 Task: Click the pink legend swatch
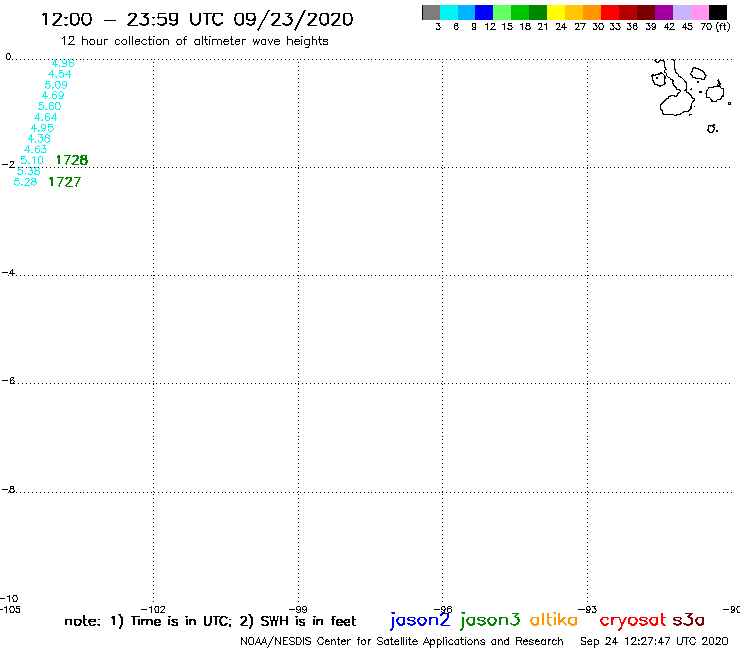pyautogui.click(x=700, y=12)
